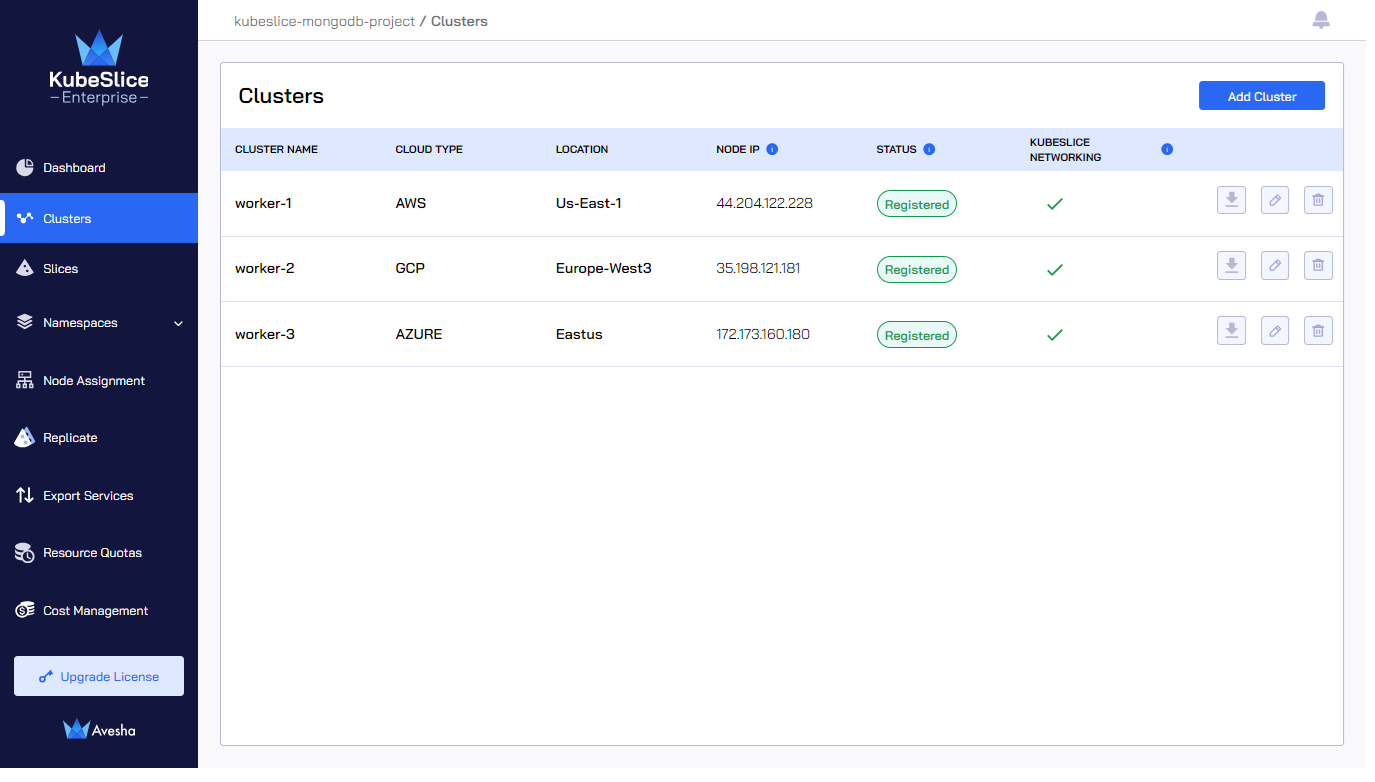Select the worker-3 cluster name
This screenshot has width=1375, height=782.
tap(265, 334)
